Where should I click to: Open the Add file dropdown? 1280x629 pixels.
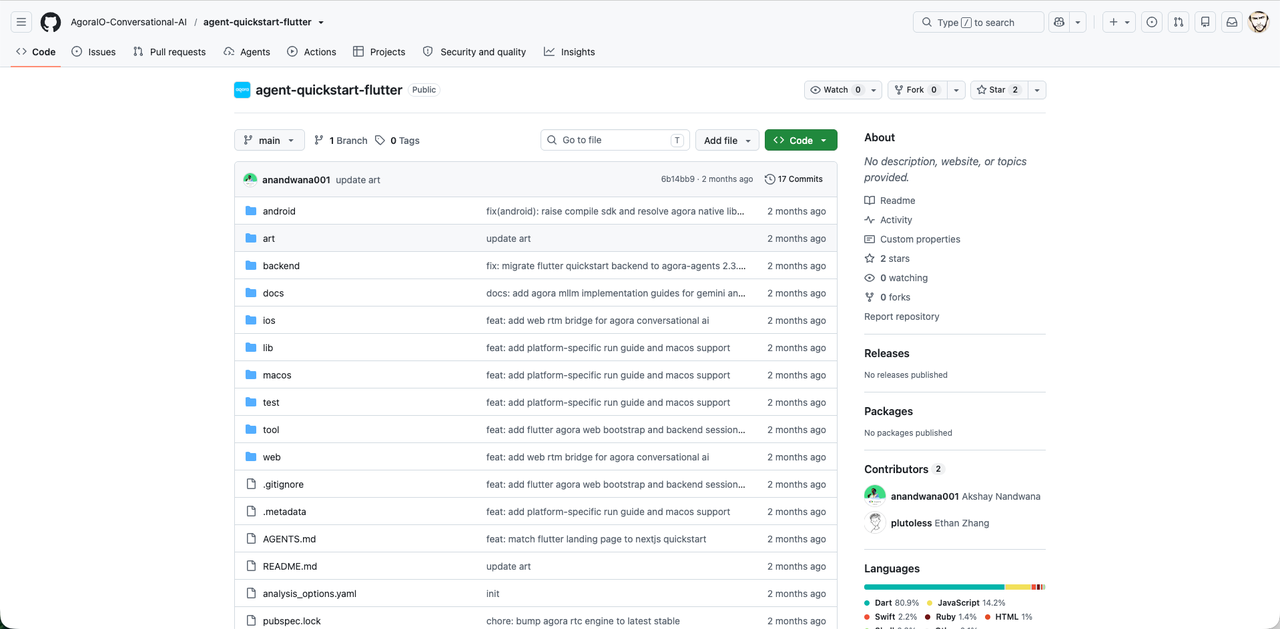[727, 140]
